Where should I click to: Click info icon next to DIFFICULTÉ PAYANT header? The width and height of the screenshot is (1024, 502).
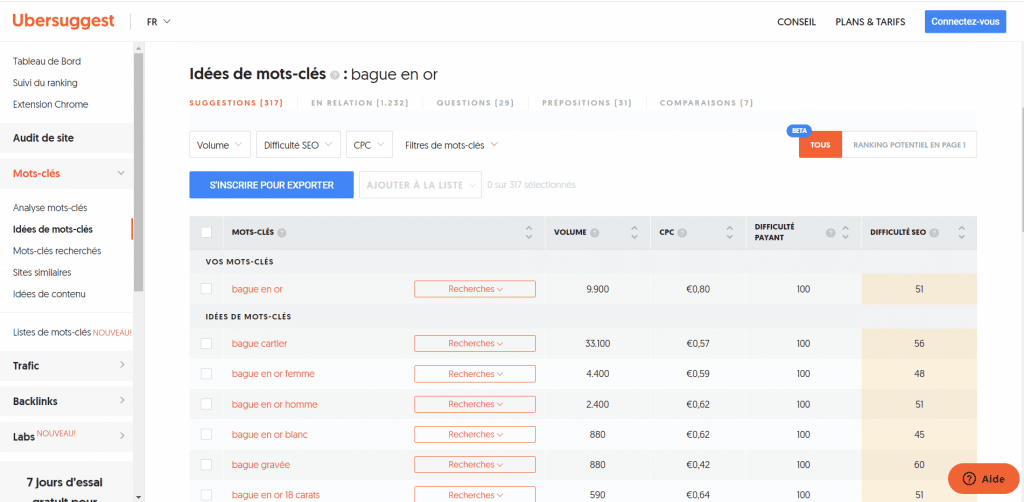tap(830, 233)
